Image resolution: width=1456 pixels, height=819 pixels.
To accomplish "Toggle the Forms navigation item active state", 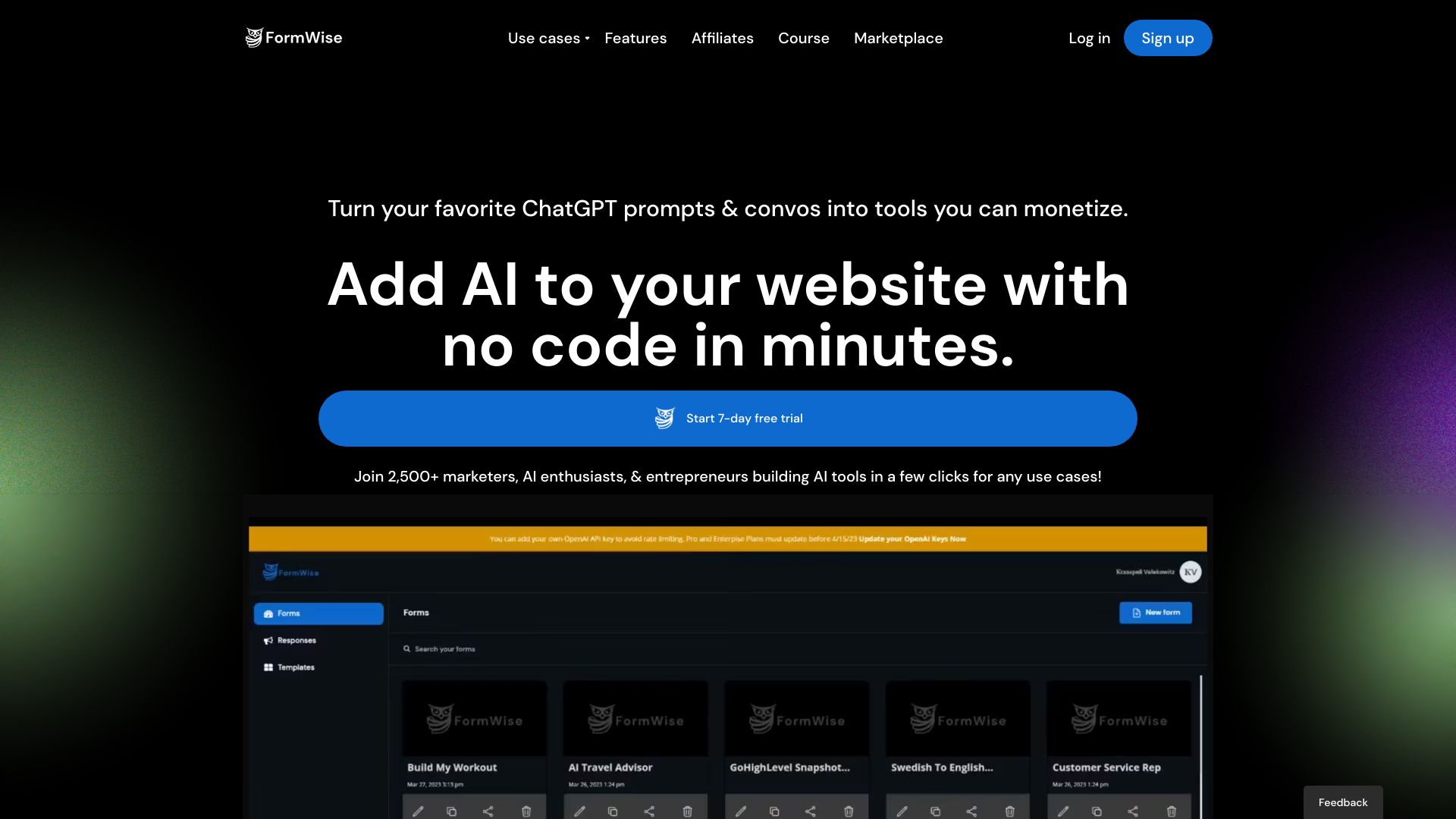I will (x=318, y=613).
